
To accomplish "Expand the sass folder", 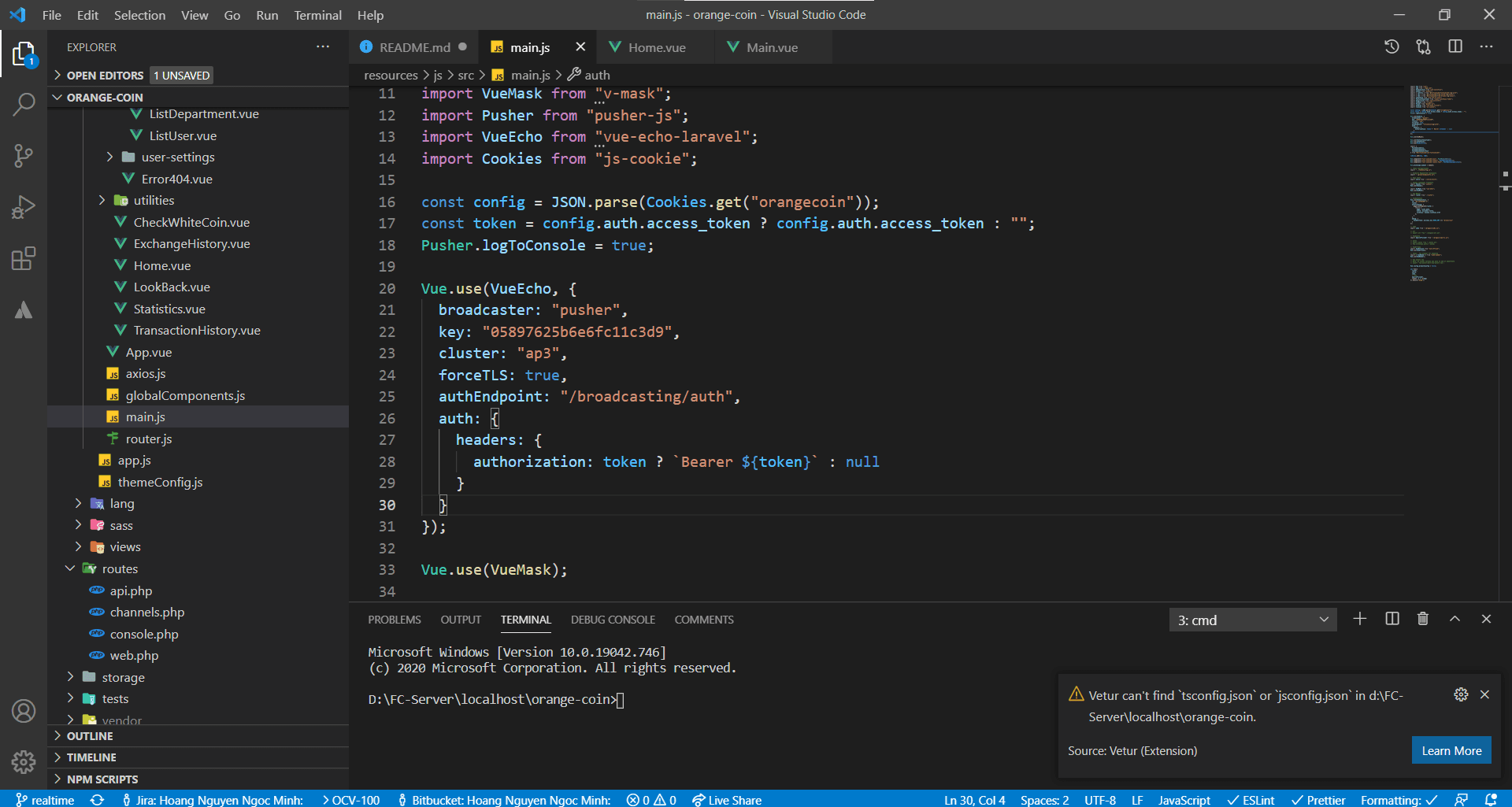I will tap(121, 526).
